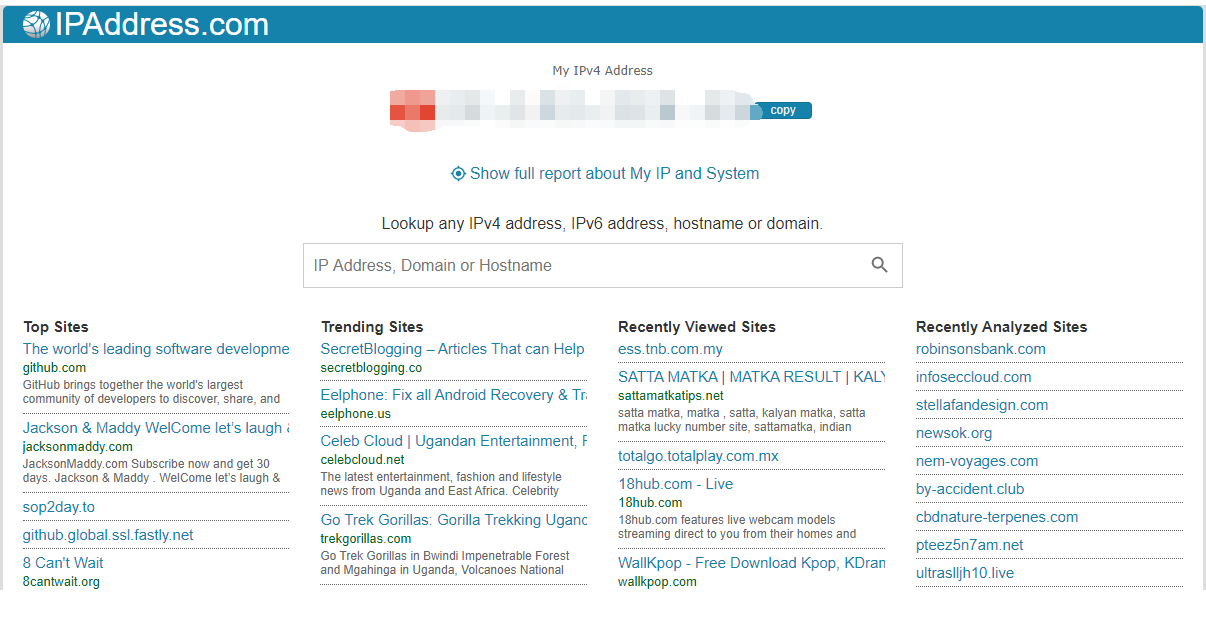Click the Trending Sites heading
This screenshot has width=1206, height=640.
[372, 327]
